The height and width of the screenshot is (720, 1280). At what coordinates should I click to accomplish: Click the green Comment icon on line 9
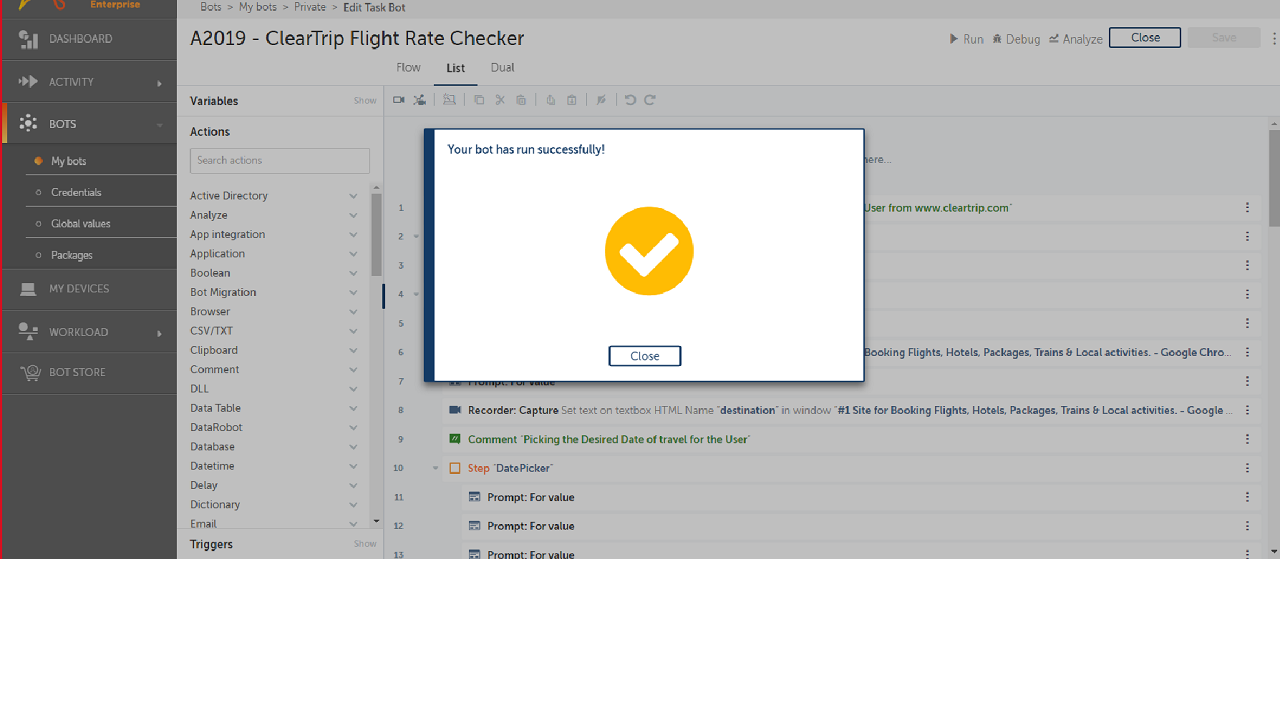tap(455, 439)
